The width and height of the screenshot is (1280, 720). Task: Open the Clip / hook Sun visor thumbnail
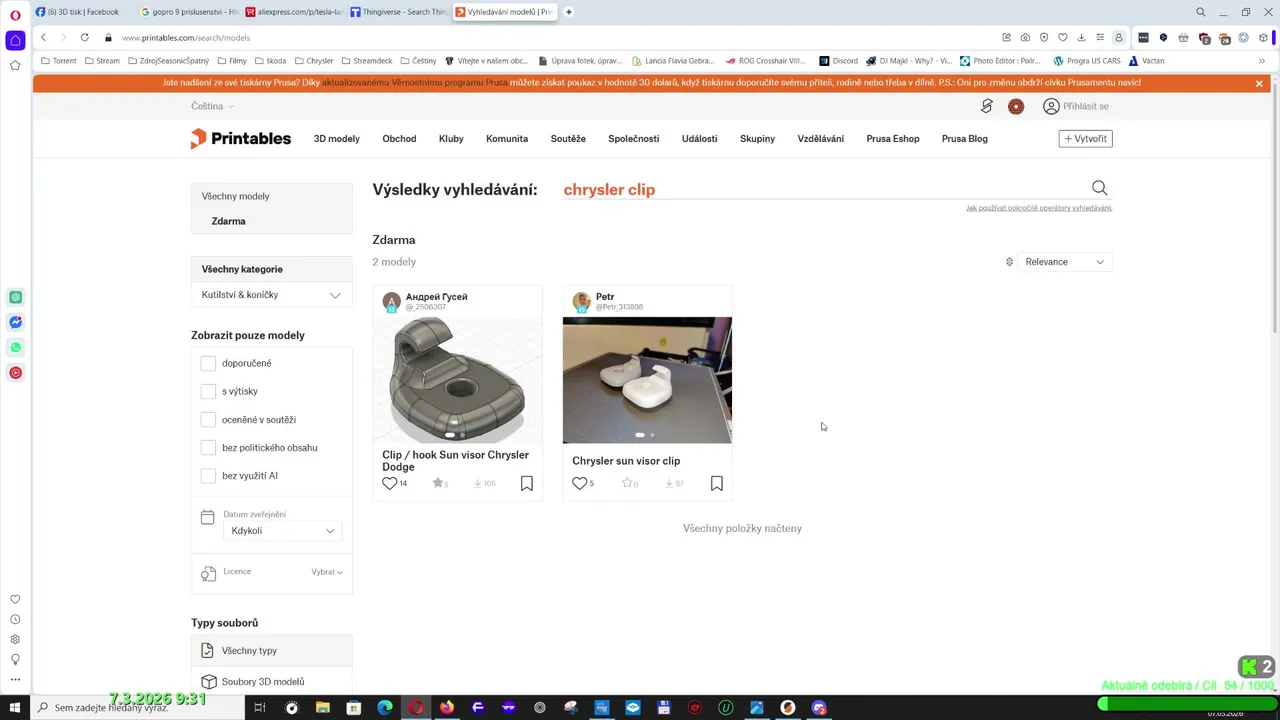coord(457,380)
